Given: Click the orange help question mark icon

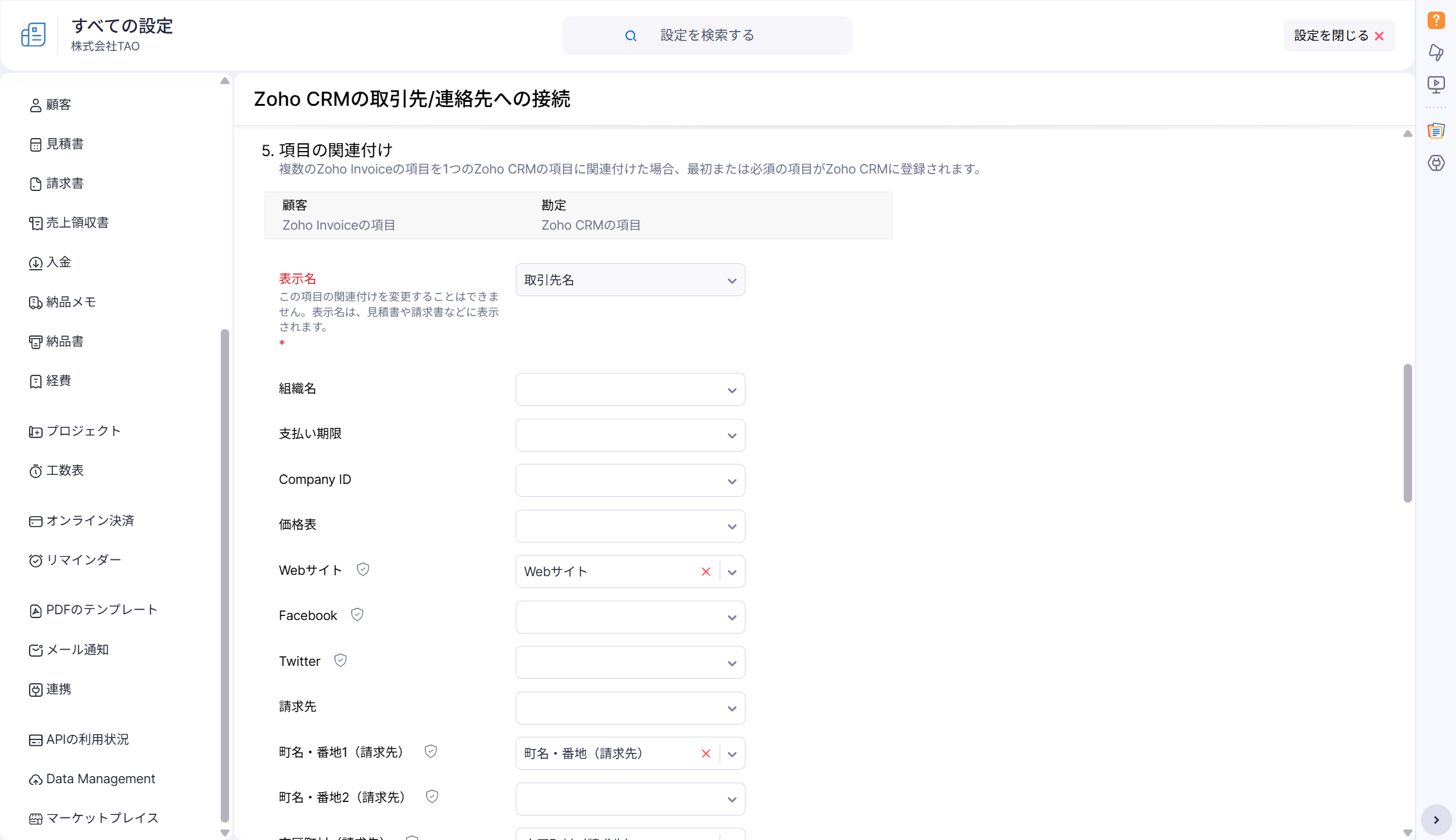Looking at the screenshot, I should pyautogui.click(x=1436, y=20).
